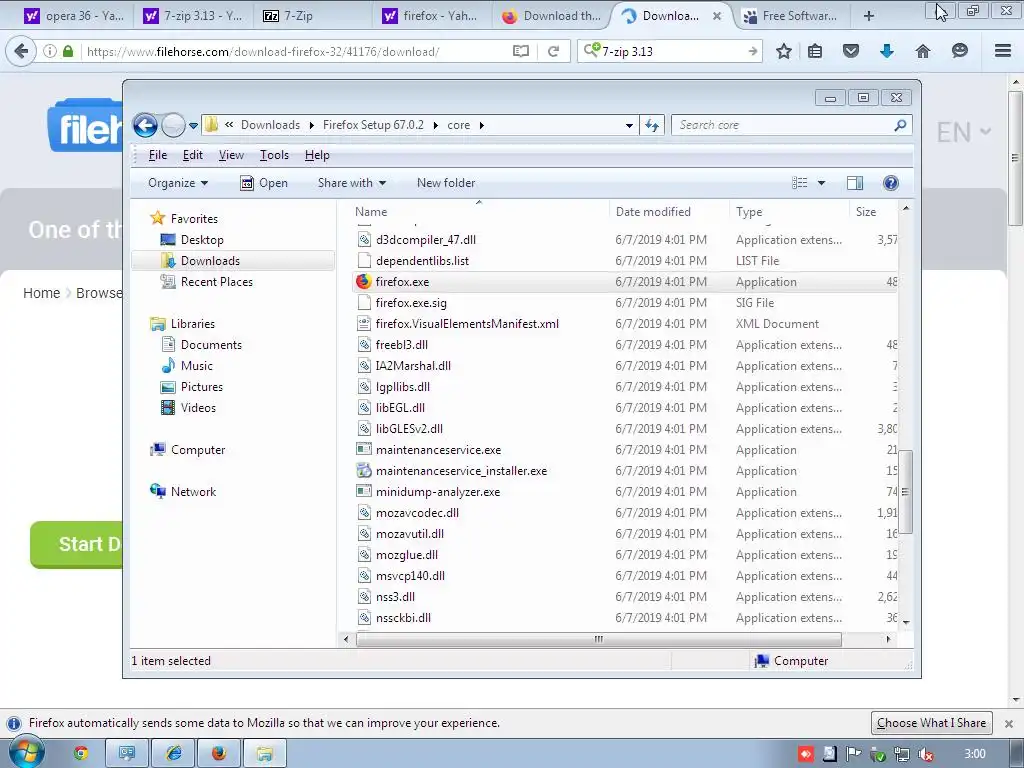Click the Explorer back arrow button
The width and height of the screenshot is (1024, 768).
click(x=145, y=125)
